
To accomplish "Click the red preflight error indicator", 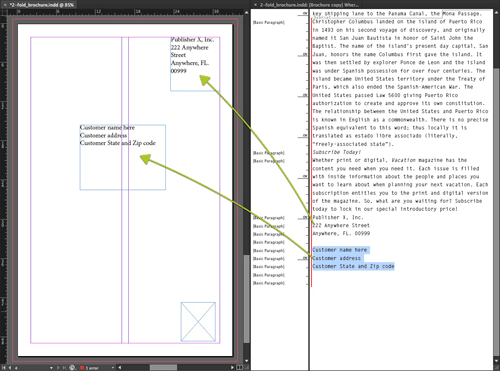I will pos(82,368).
